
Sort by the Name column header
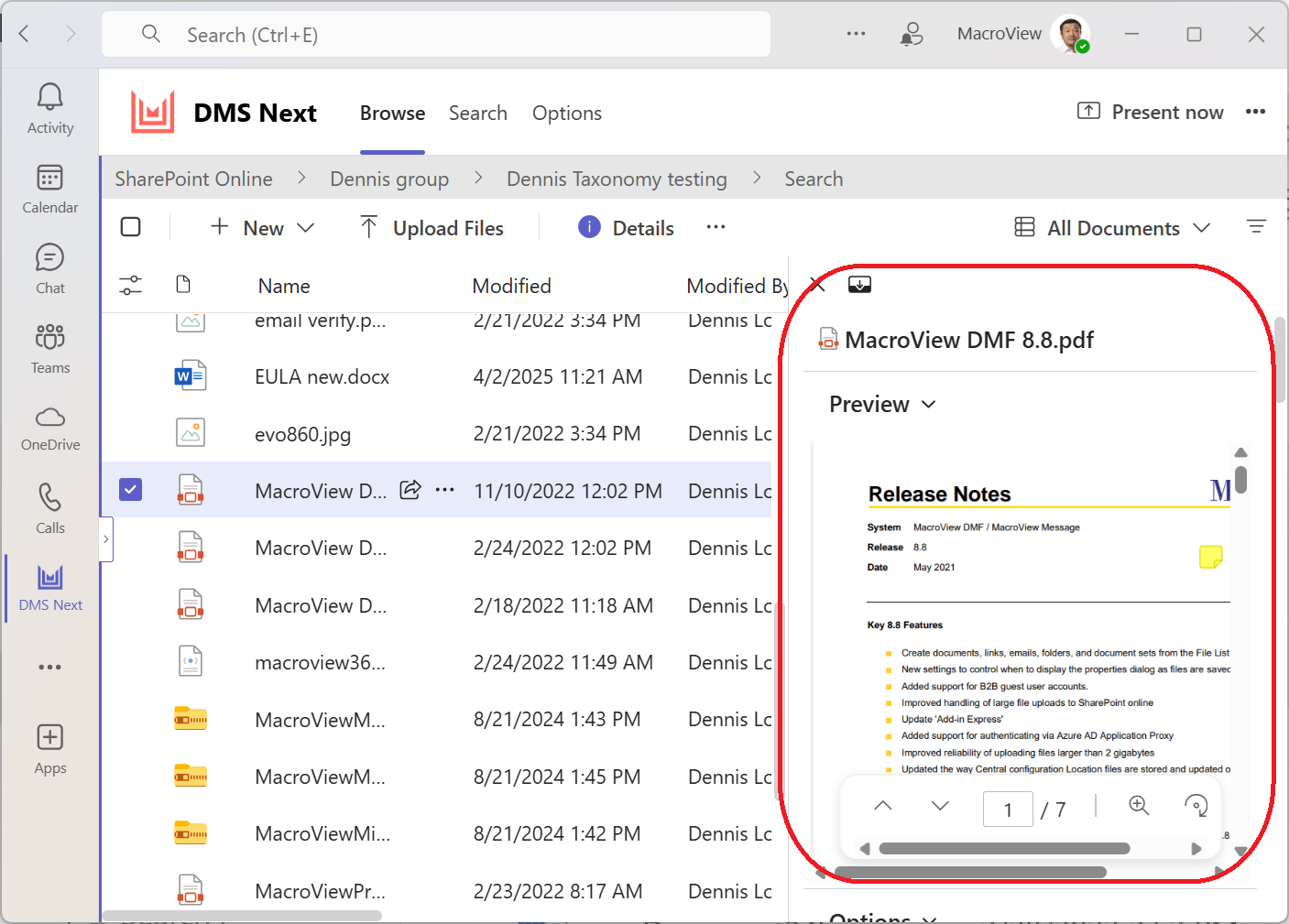(284, 286)
